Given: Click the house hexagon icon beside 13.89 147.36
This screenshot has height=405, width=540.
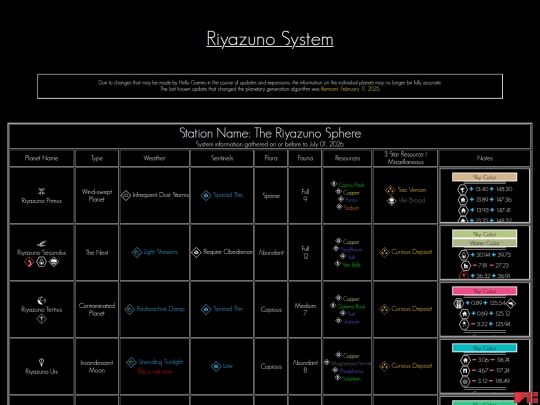Looking at the screenshot, I should pyautogui.click(x=463, y=200).
